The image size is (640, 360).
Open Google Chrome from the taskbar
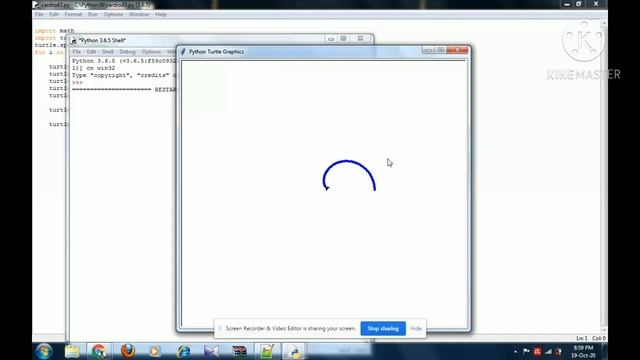(99, 351)
